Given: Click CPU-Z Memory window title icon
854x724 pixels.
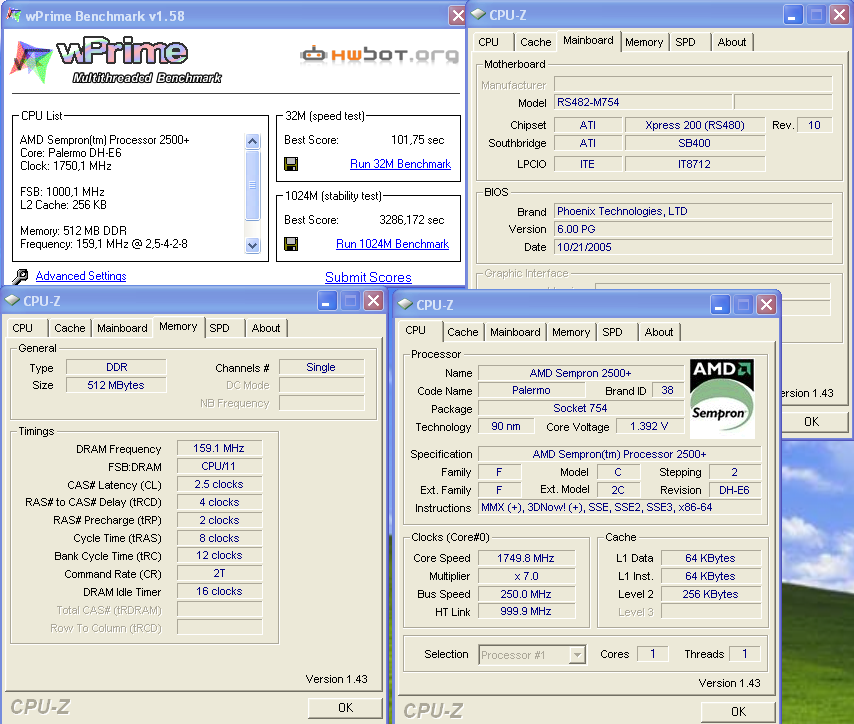Looking at the screenshot, I should 12,301.
